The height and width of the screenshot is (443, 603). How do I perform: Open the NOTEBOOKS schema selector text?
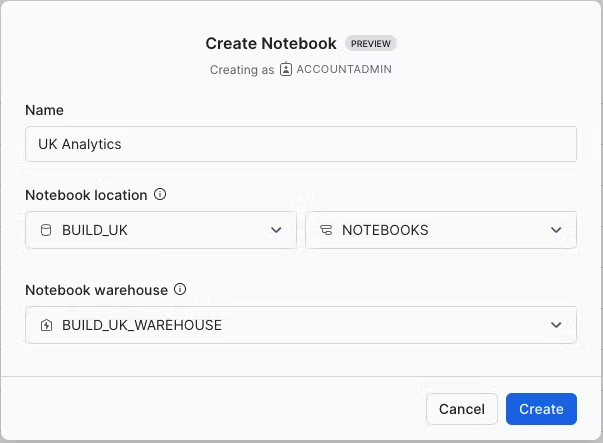(x=385, y=230)
